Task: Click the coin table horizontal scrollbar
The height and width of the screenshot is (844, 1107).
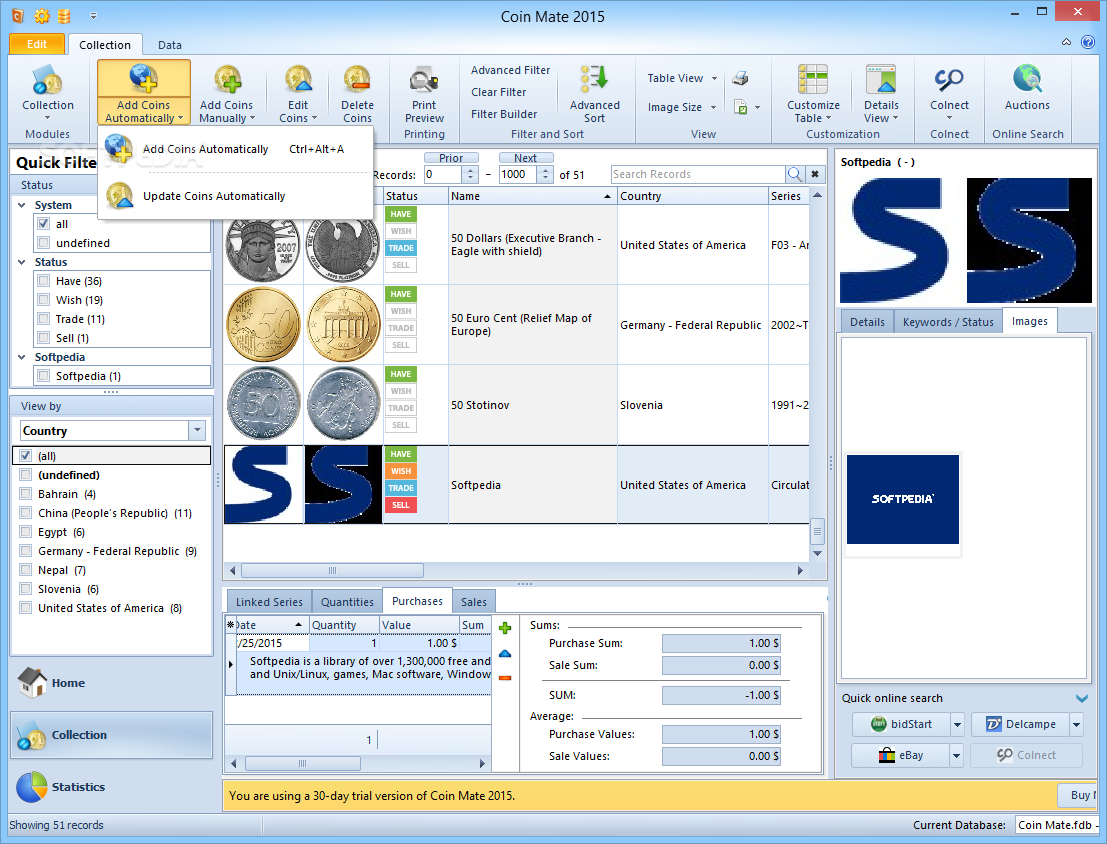Action: (x=332, y=570)
